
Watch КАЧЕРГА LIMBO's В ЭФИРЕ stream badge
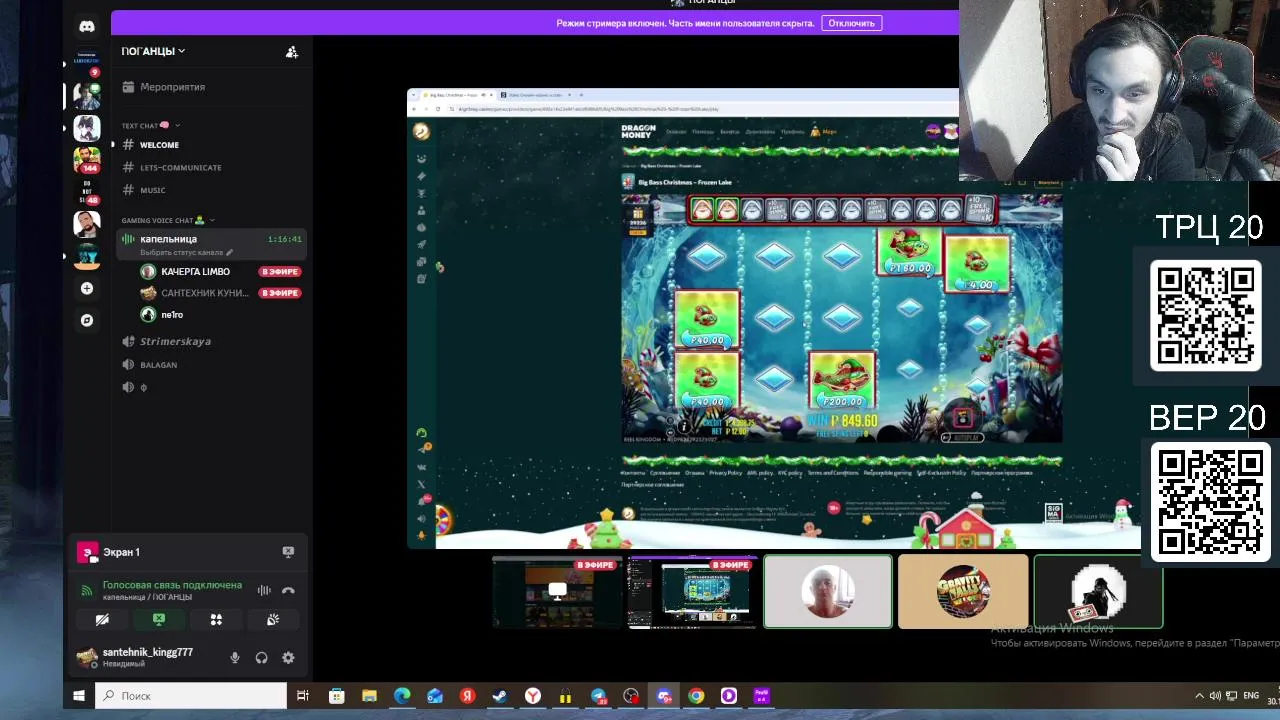pos(280,272)
